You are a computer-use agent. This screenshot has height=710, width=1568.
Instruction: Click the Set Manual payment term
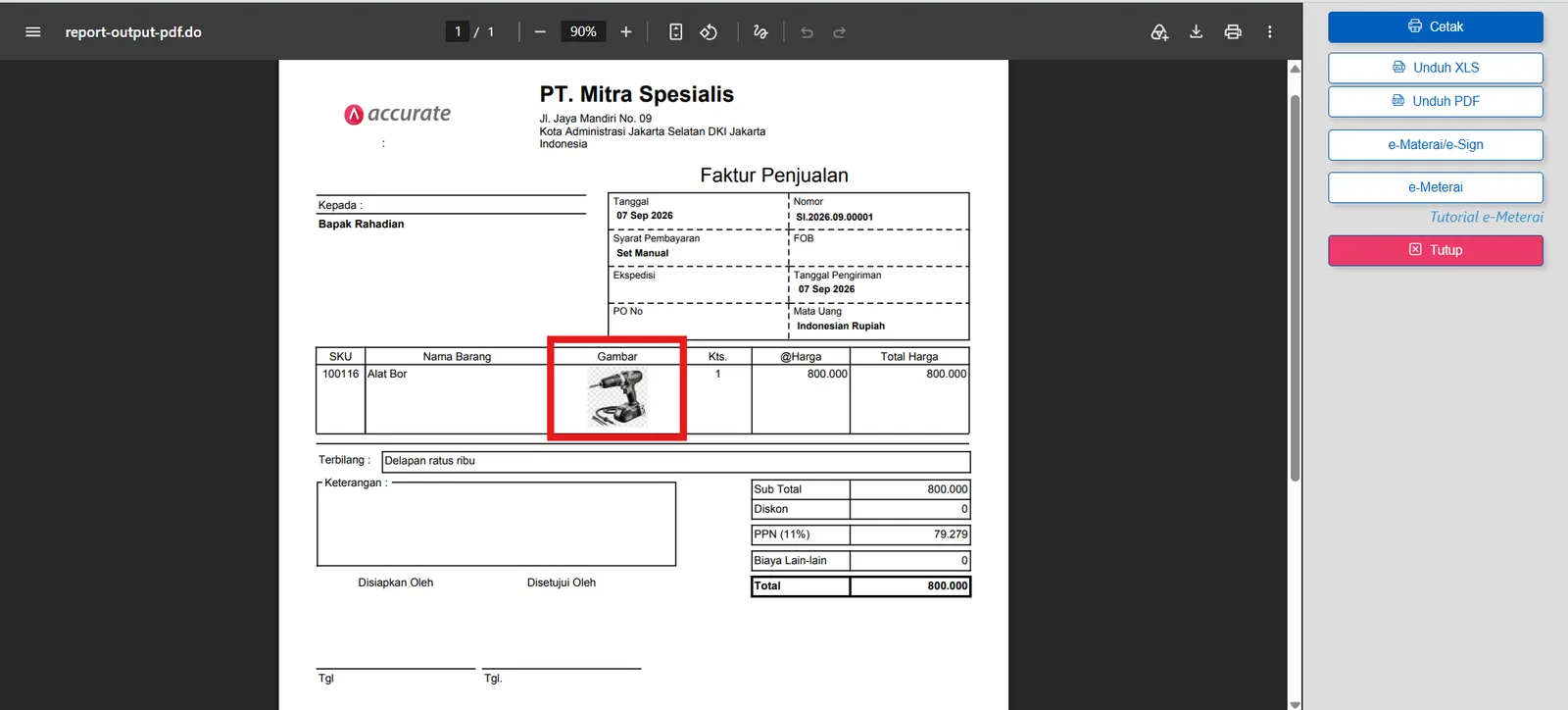[643, 253]
